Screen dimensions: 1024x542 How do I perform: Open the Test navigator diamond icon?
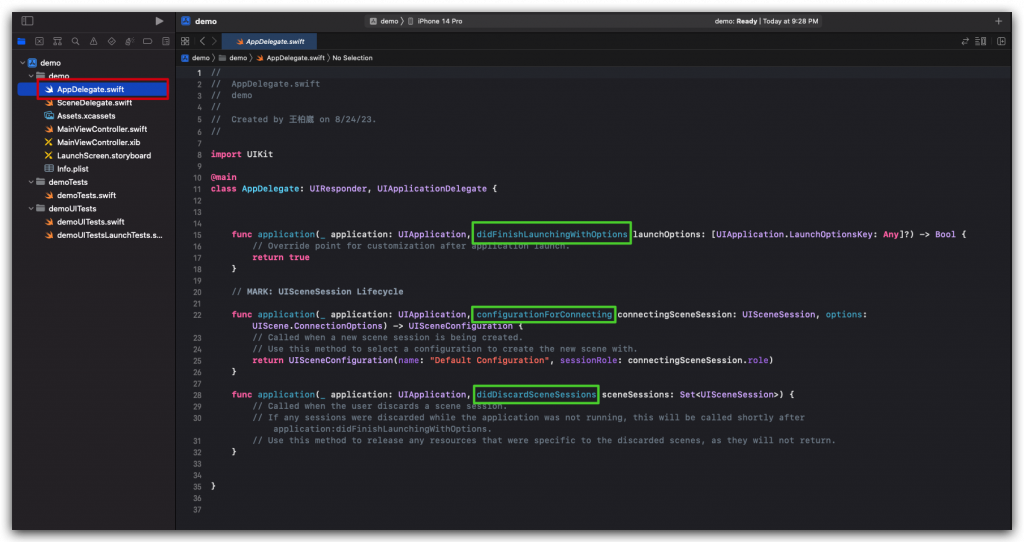pyautogui.click(x=112, y=41)
